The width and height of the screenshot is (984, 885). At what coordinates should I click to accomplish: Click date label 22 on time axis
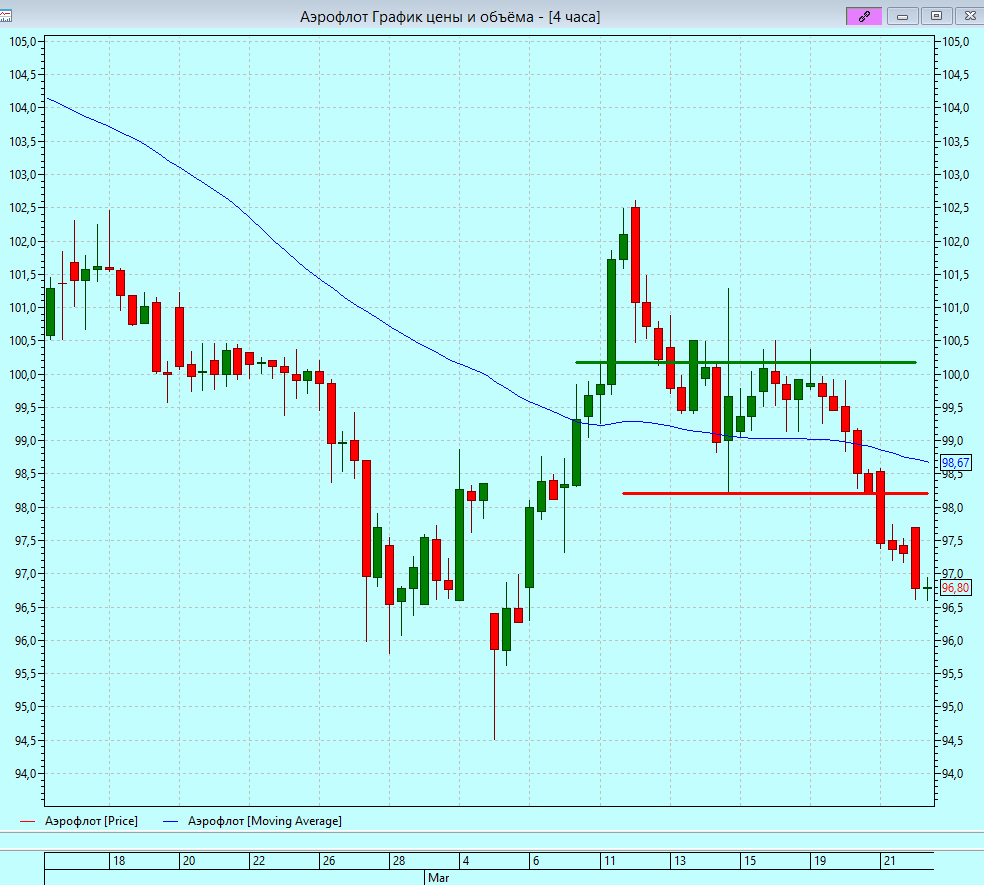click(x=259, y=861)
